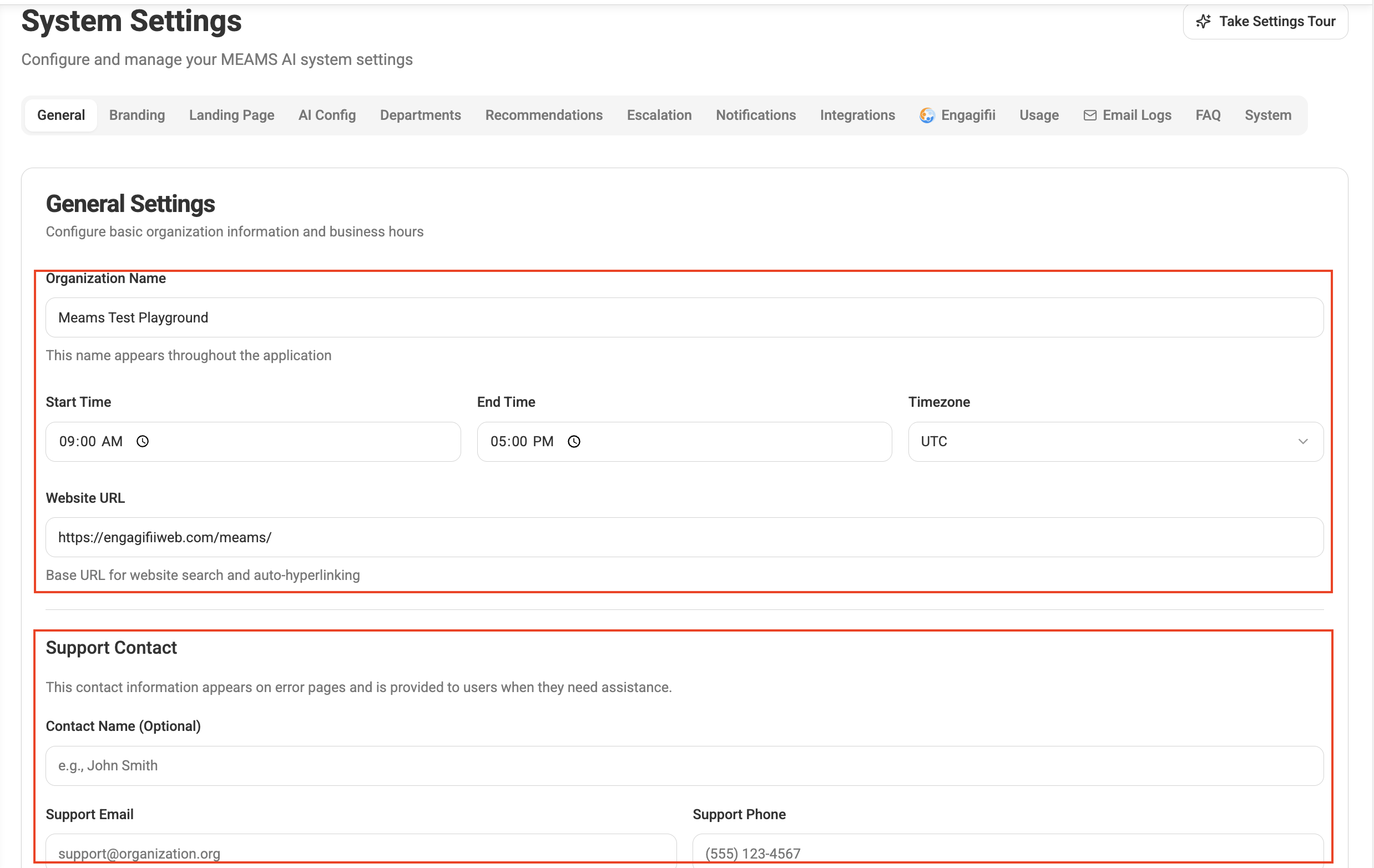Click the Contact Name optional field
Screen dimensions: 1374x868
(x=684, y=765)
